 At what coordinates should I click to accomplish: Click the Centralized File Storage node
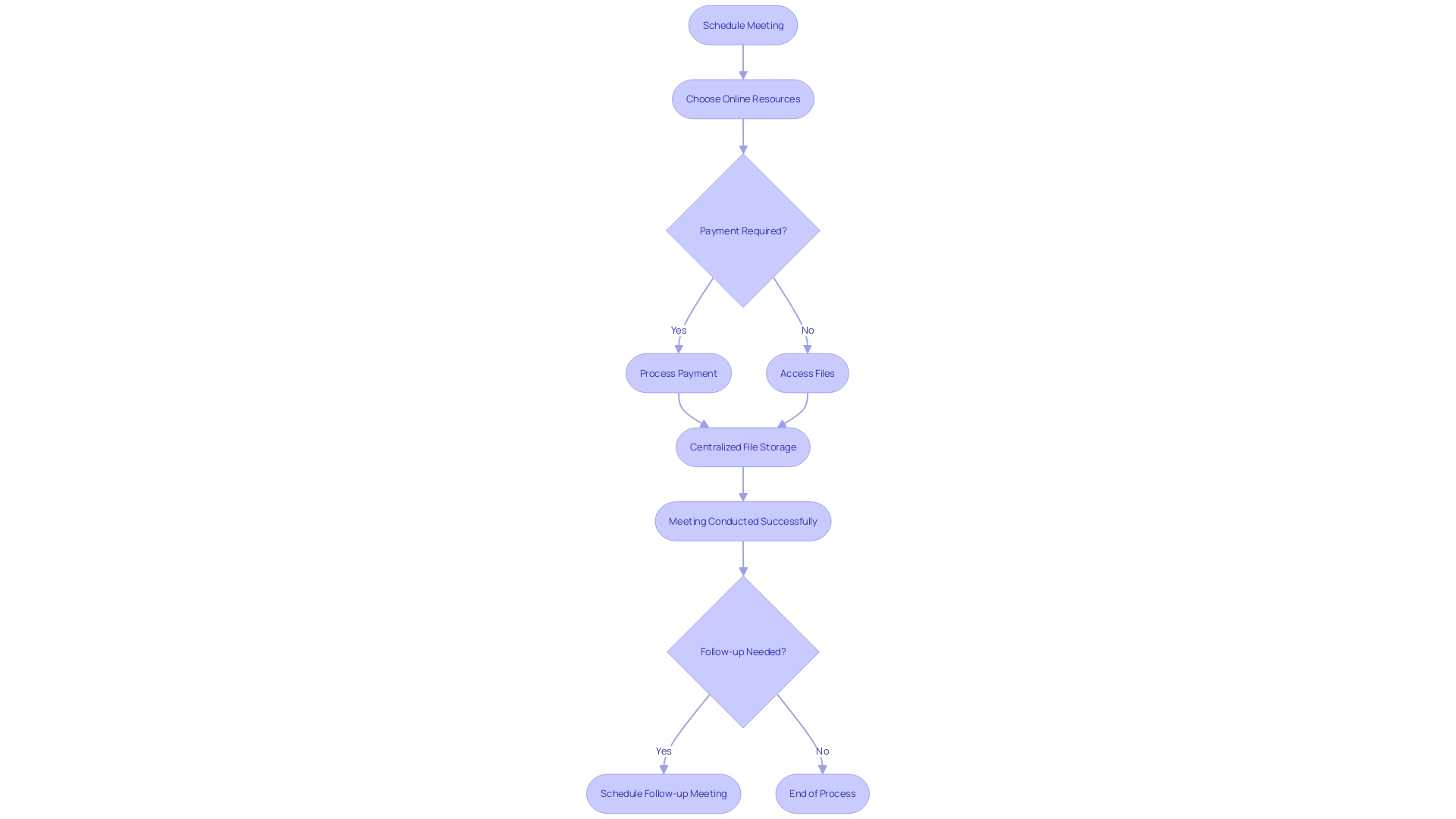click(x=742, y=446)
